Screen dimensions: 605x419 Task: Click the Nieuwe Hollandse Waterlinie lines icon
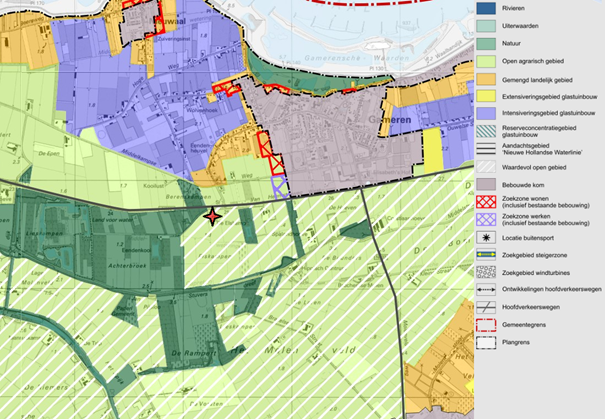(x=486, y=149)
